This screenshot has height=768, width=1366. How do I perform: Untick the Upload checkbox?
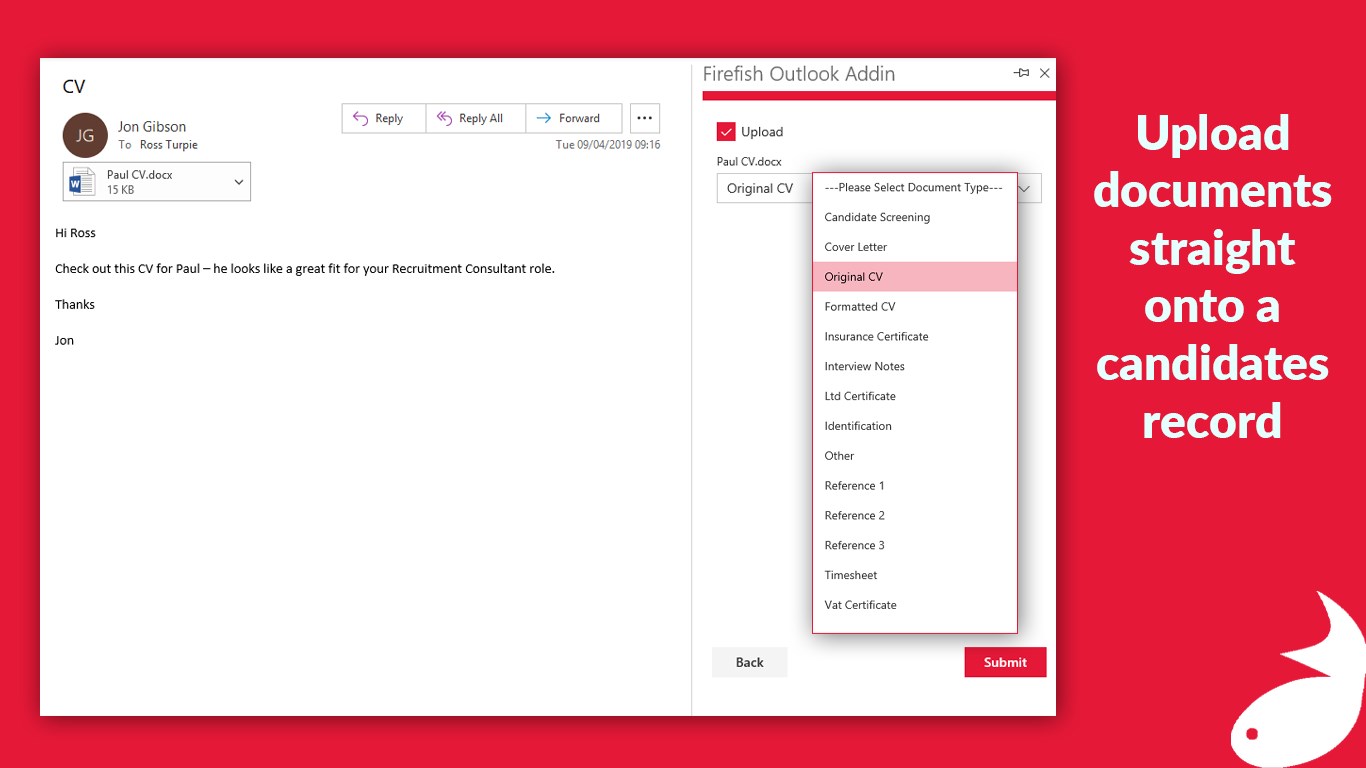[726, 131]
